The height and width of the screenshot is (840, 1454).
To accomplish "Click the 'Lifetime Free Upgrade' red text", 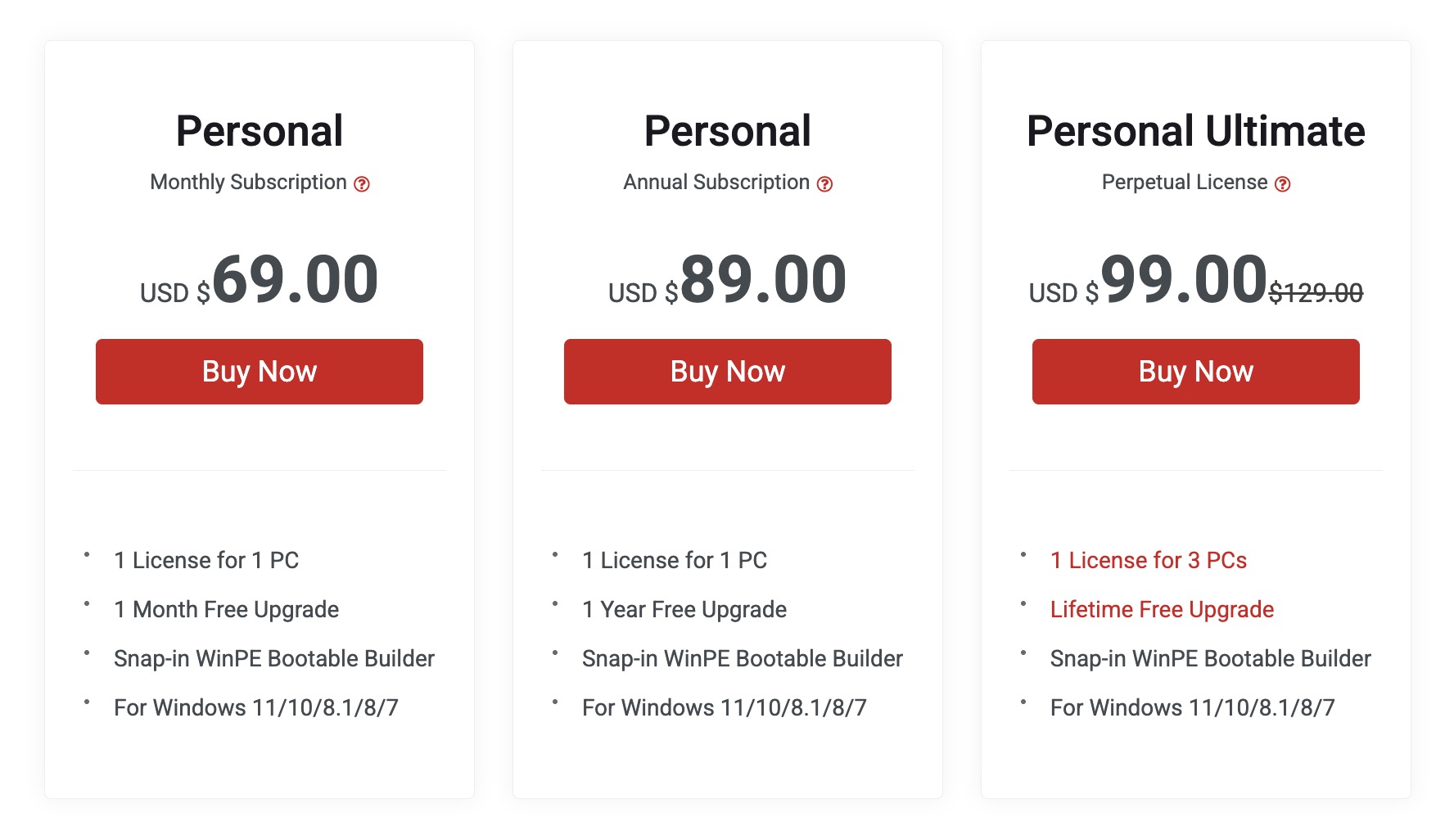I will point(1161,609).
